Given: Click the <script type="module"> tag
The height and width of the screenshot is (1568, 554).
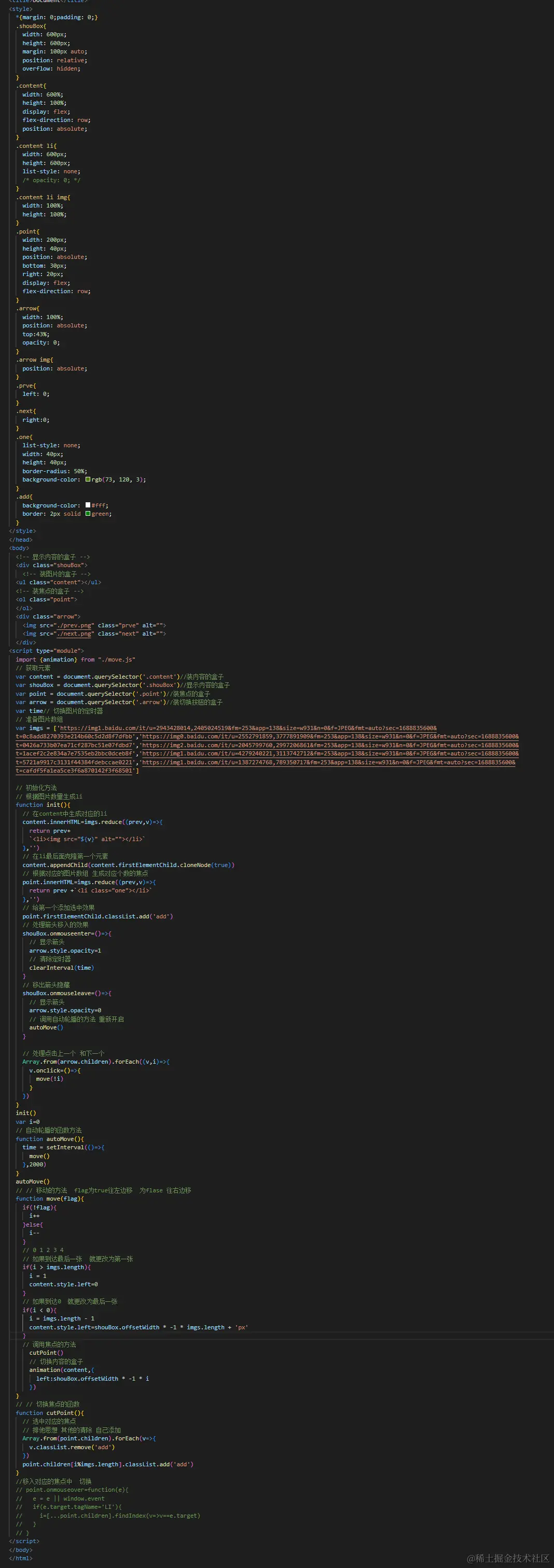Looking at the screenshot, I should coord(46,651).
